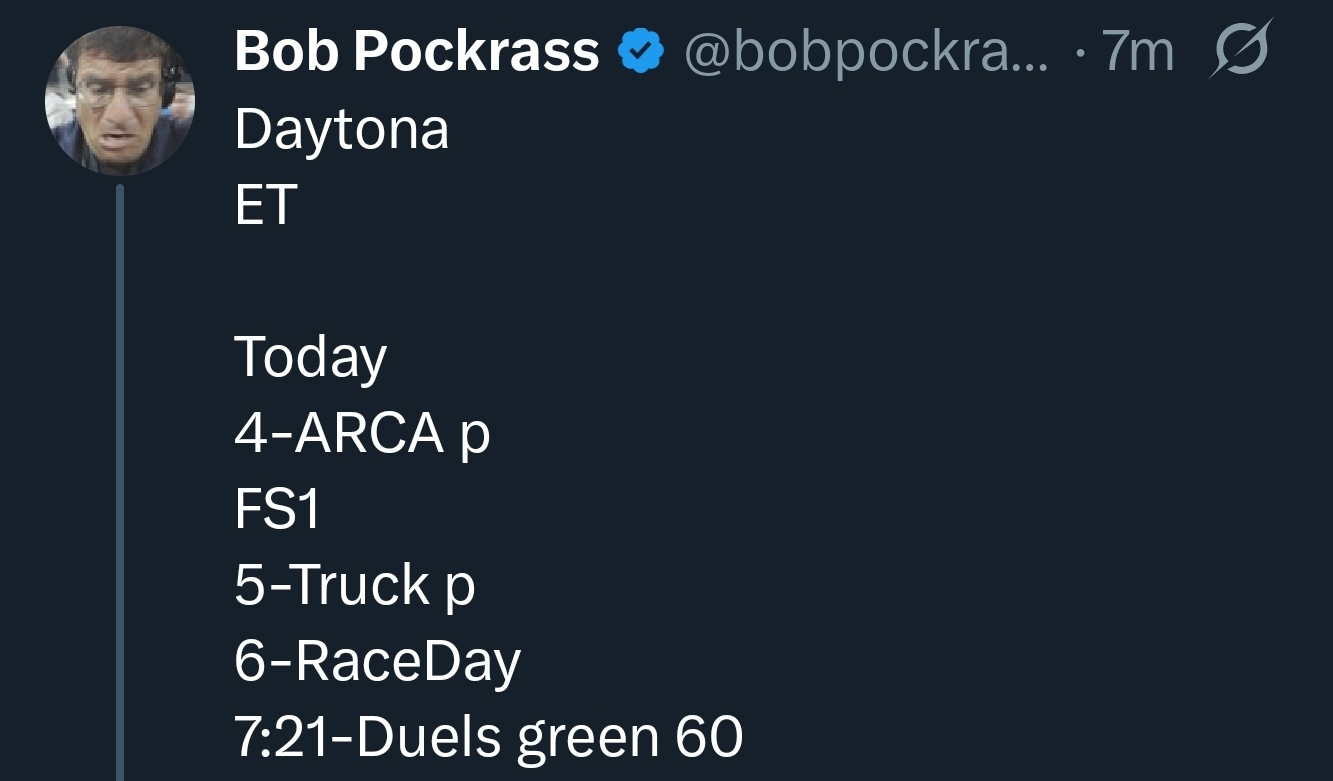Click the blue verified checkmark badge
This screenshot has height=781, width=1333.
pos(642,52)
